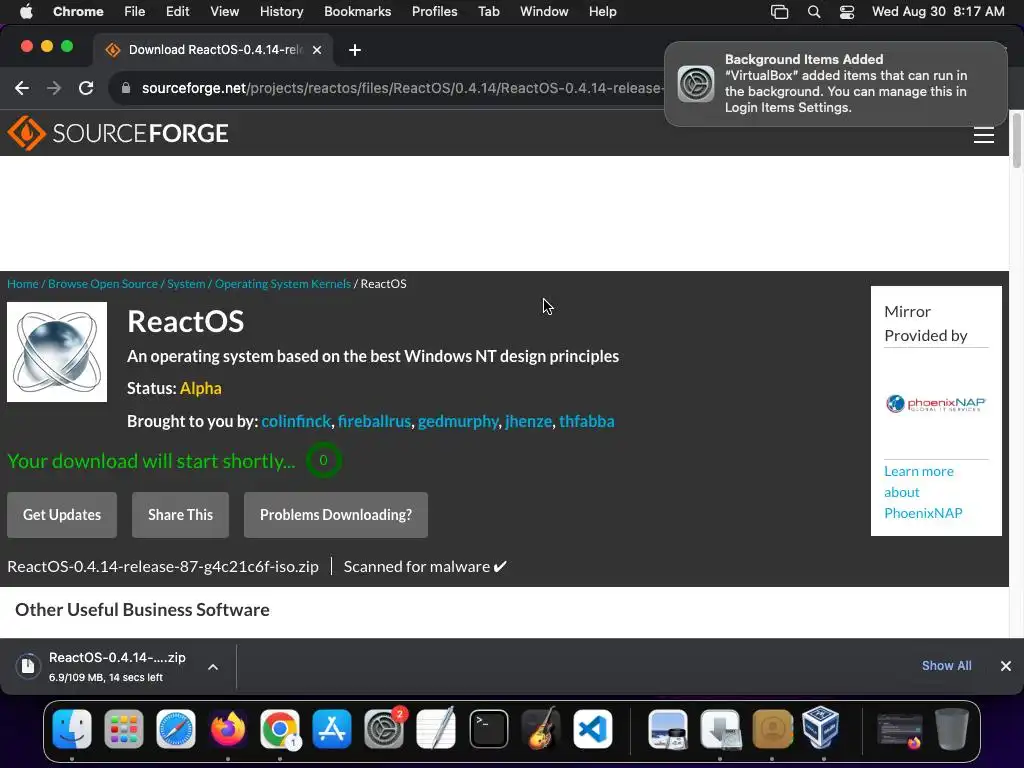Click the Problems Downloading? button

(336, 515)
